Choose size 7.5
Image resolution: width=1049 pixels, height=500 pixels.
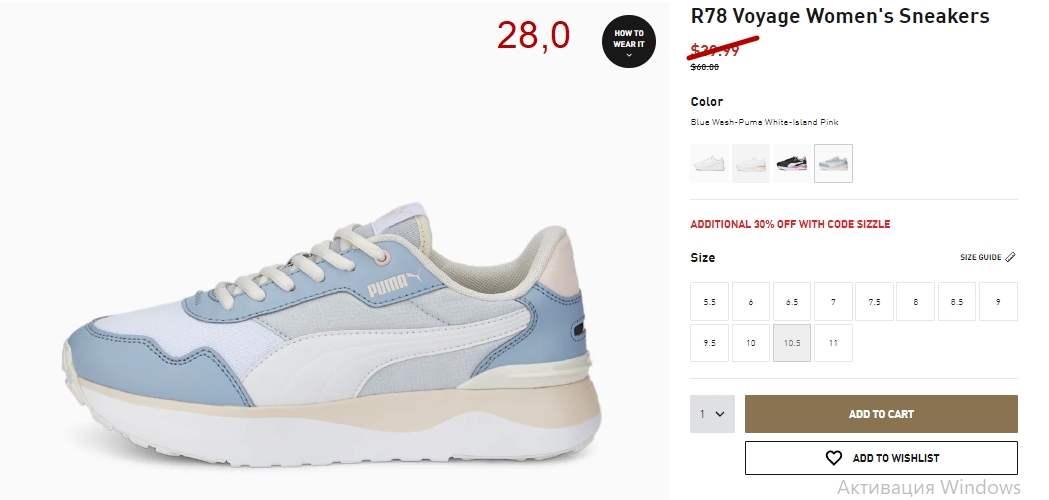point(874,301)
